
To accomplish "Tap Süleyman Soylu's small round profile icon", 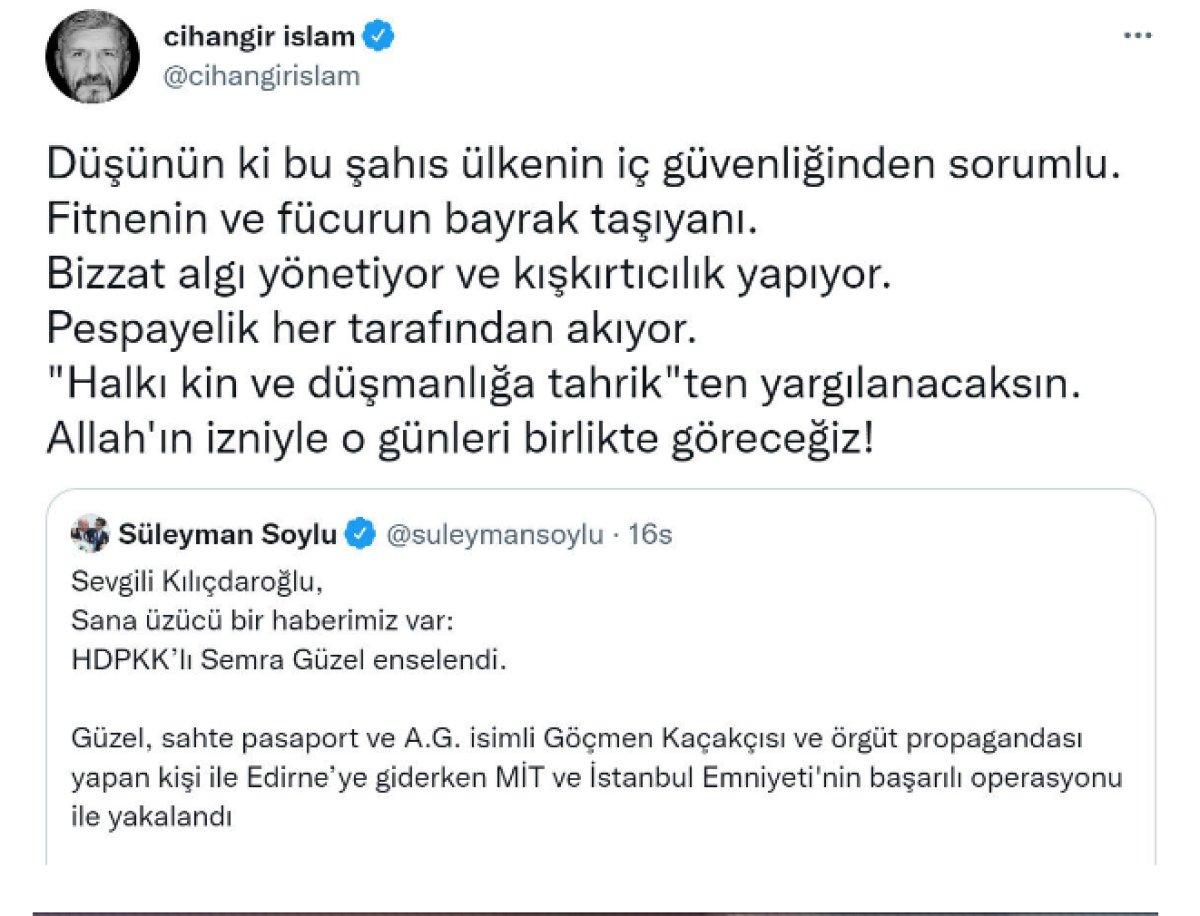I will pos(92,535).
